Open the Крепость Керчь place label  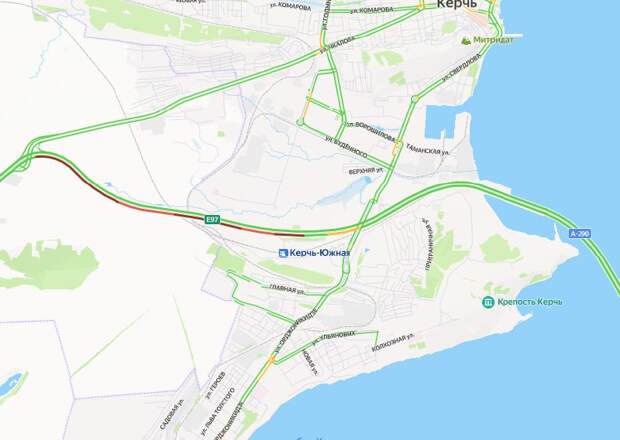(530, 302)
